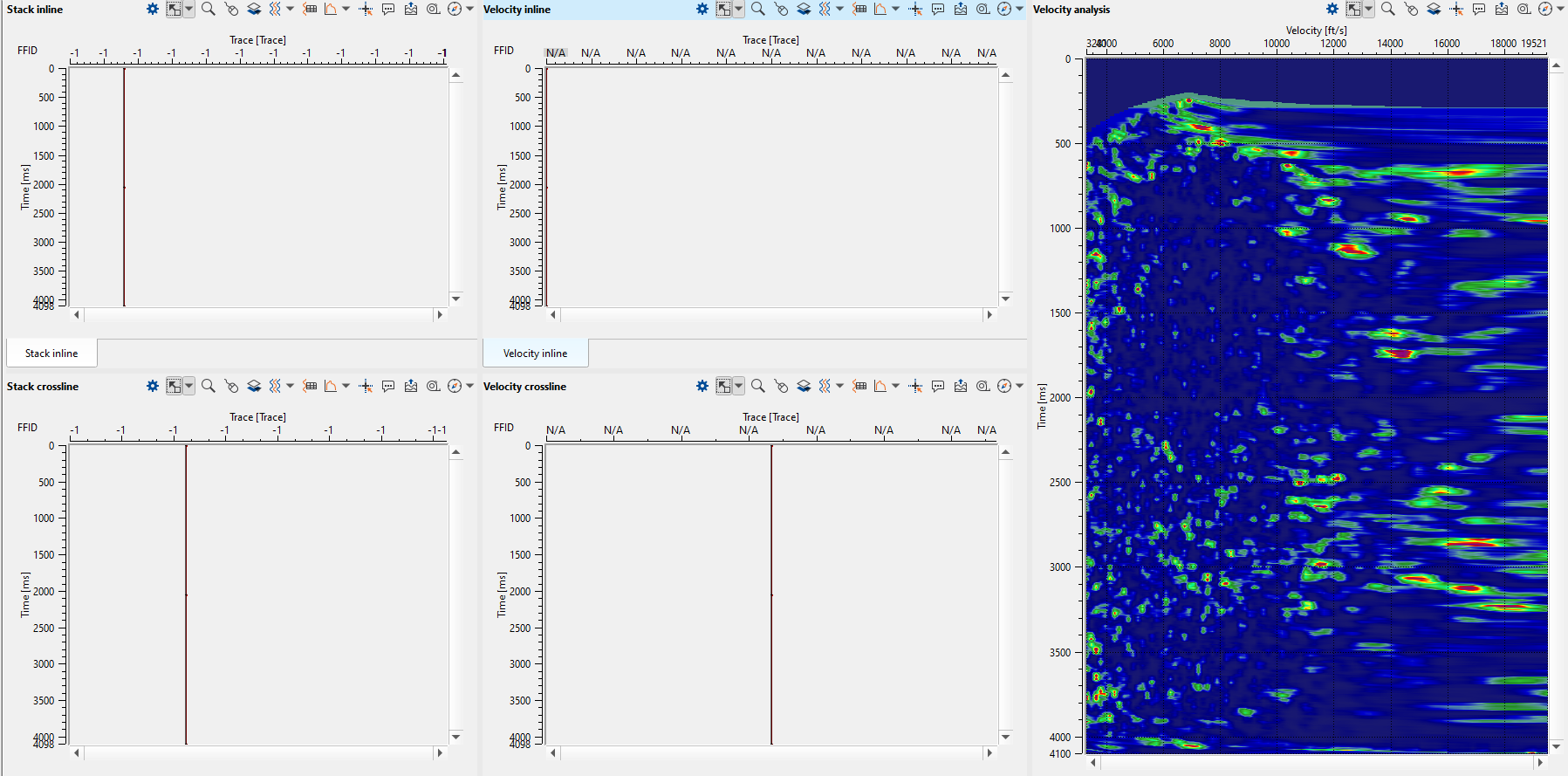Open histogram curve dropdown in Stack crossline toolbar

[x=346, y=387]
